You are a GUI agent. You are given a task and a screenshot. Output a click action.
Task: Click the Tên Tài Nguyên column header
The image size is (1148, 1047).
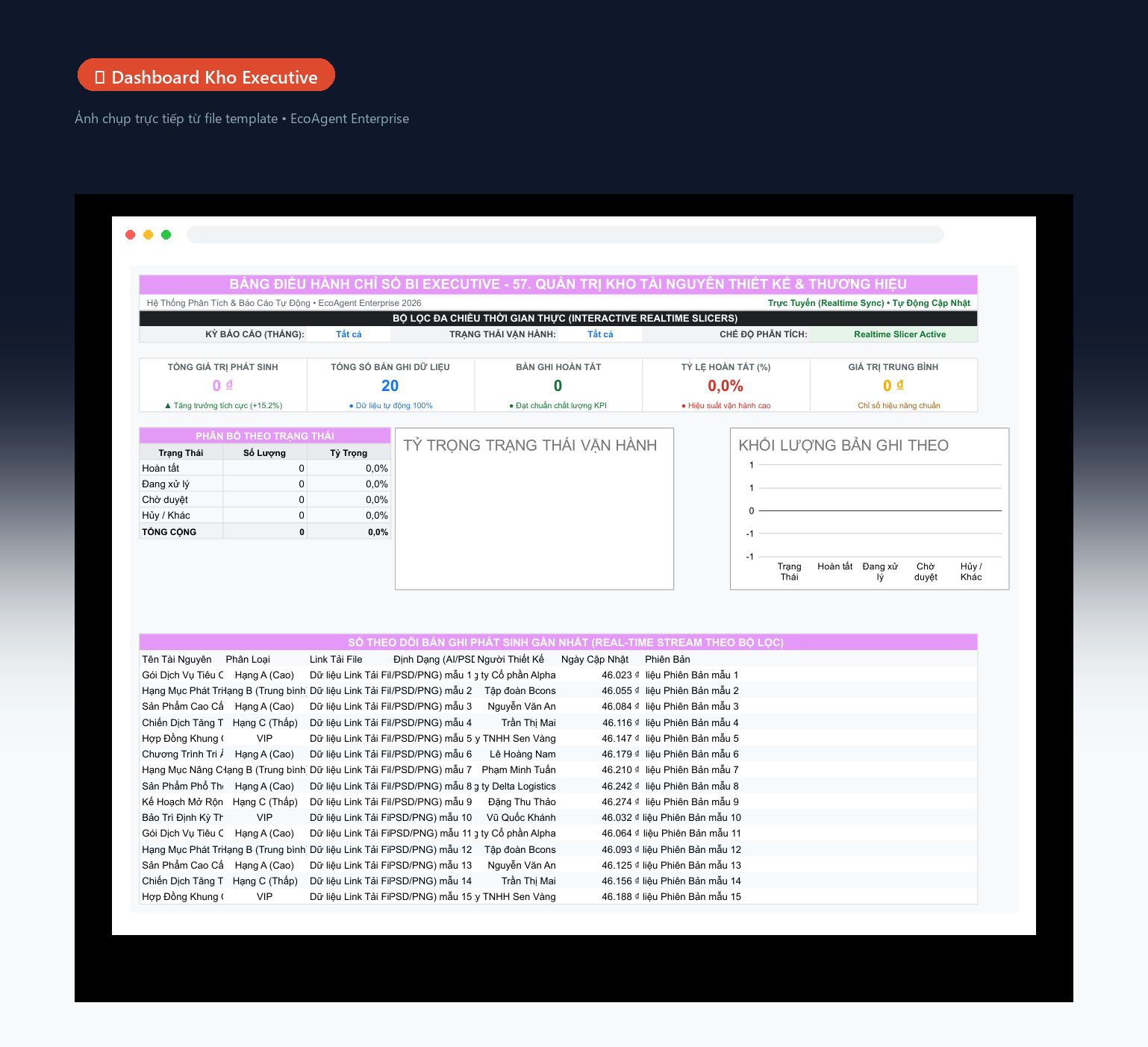pos(177,660)
